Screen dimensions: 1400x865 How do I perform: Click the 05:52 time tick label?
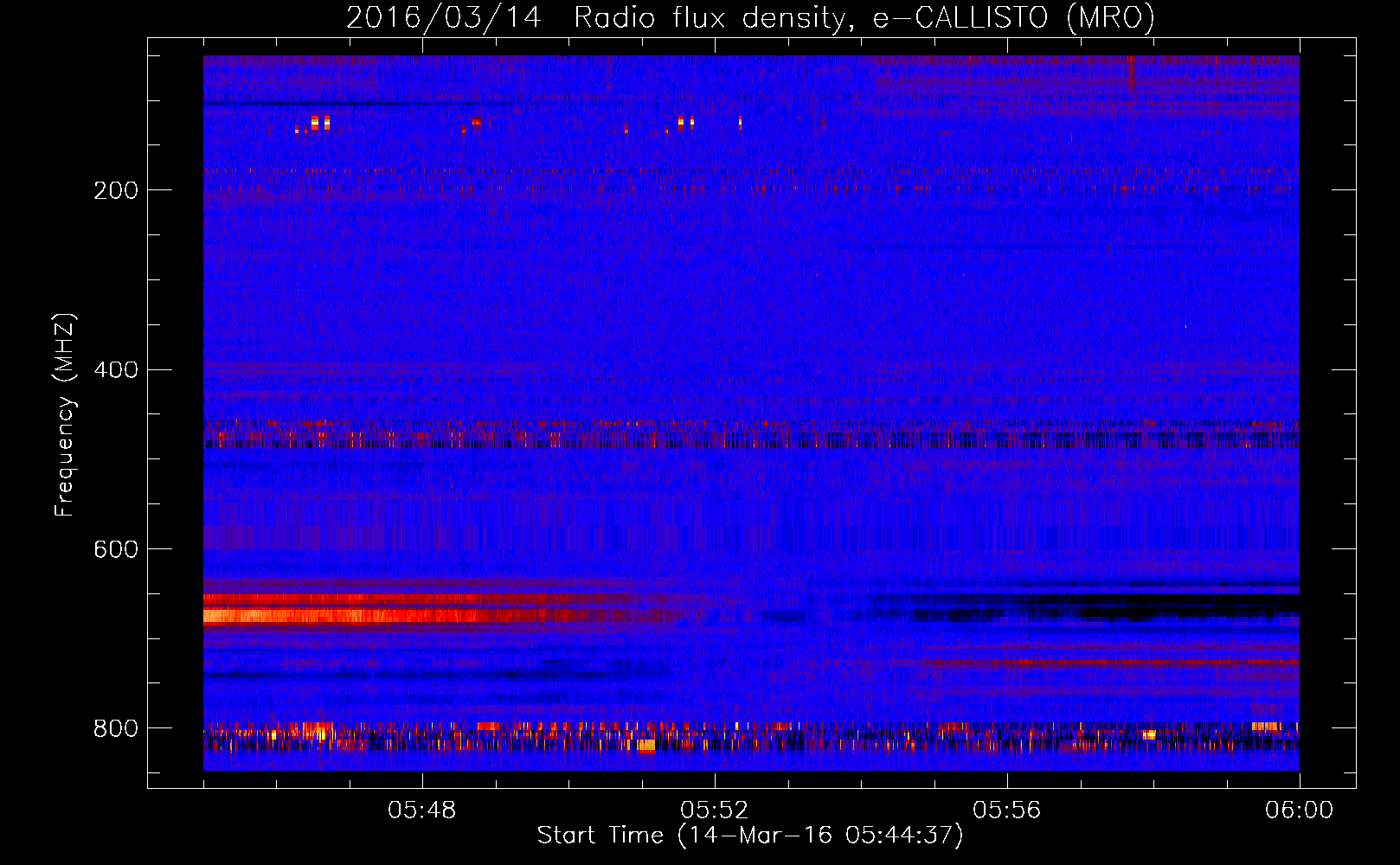[x=715, y=811]
